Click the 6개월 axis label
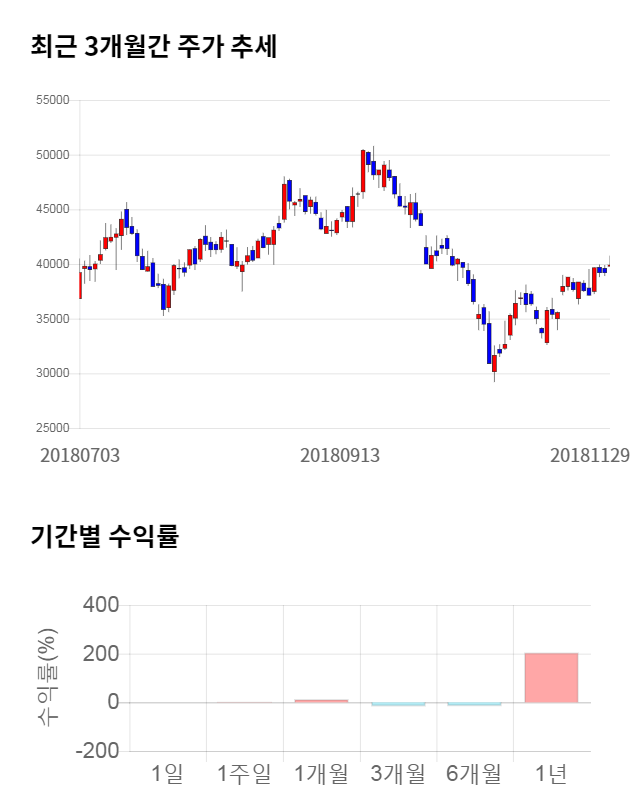 (x=474, y=773)
